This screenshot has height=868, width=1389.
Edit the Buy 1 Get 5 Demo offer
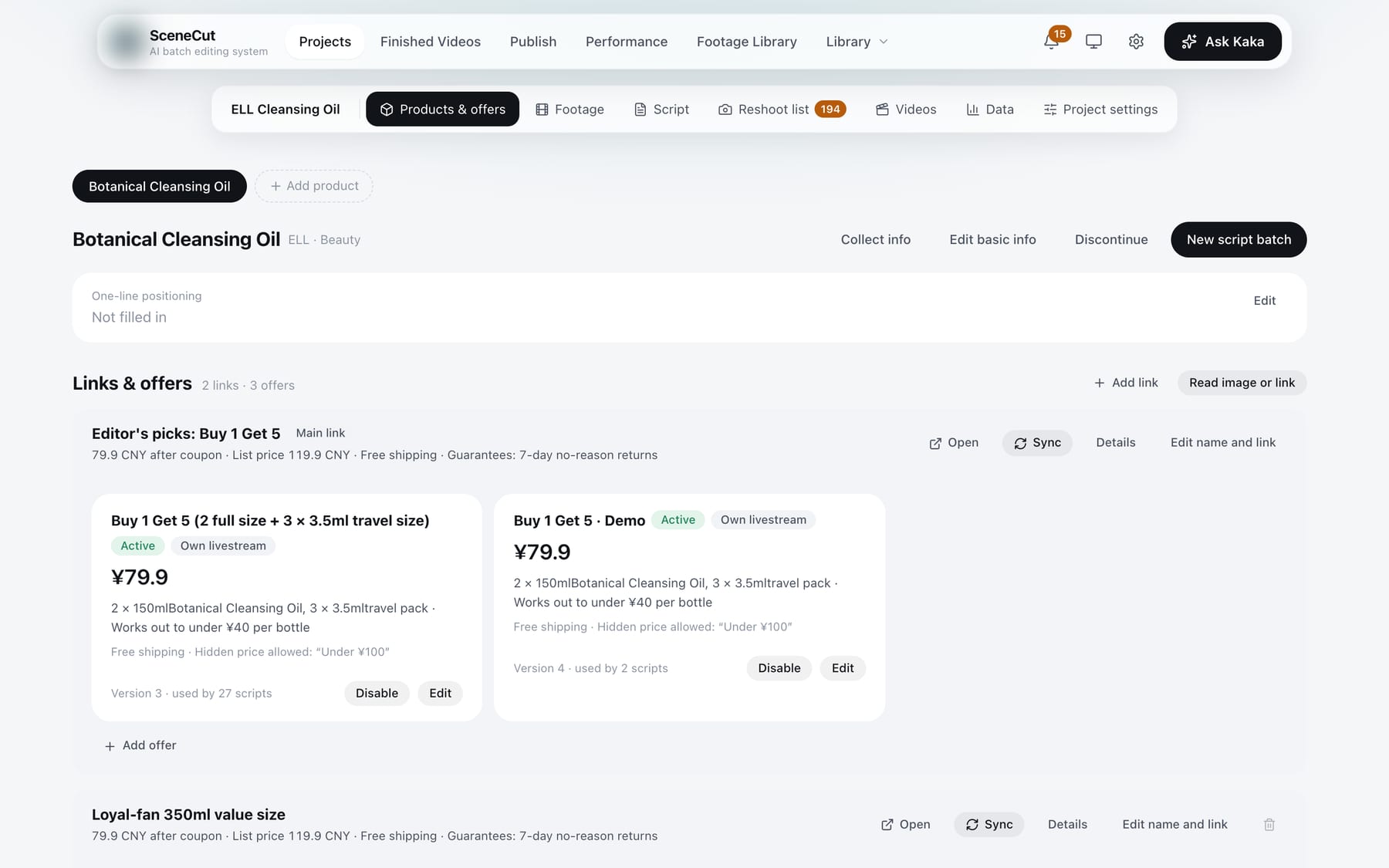coord(843,668)
